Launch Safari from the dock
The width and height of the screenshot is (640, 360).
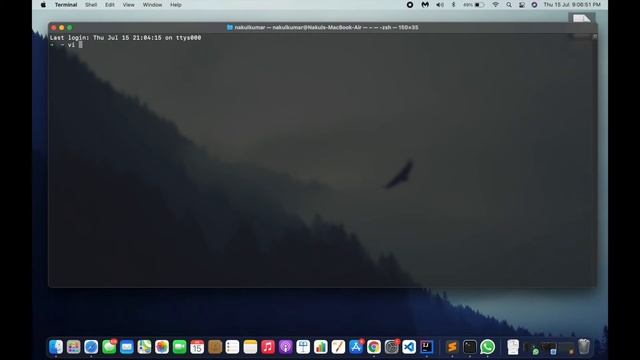[x=91, y=347]
